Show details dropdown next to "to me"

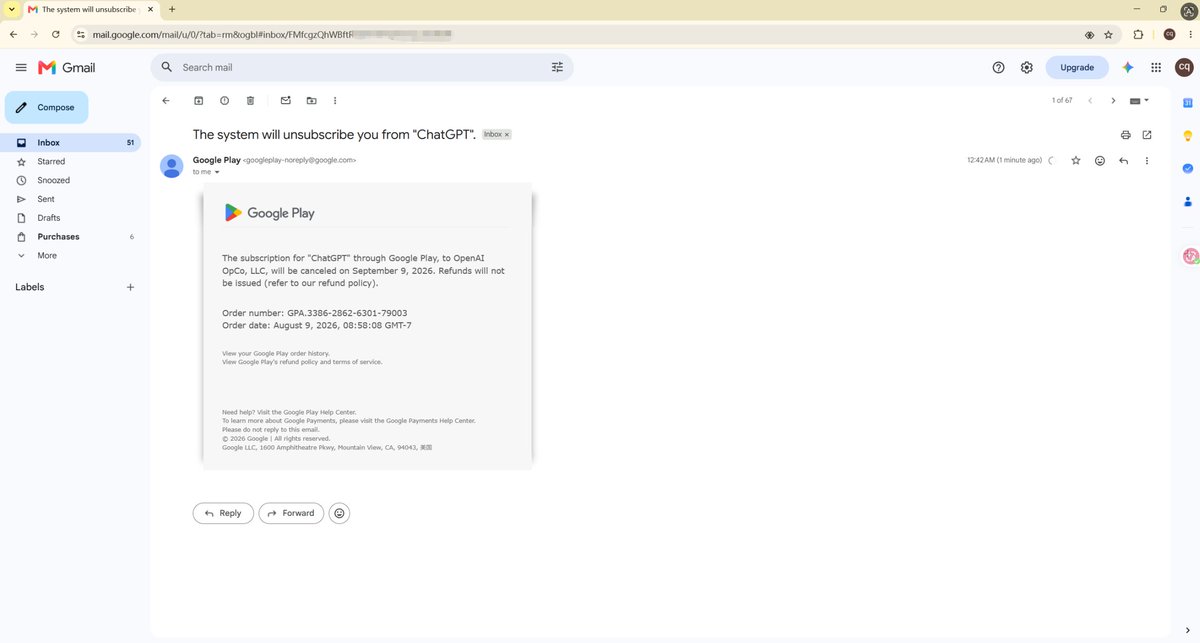click(217, 172)
